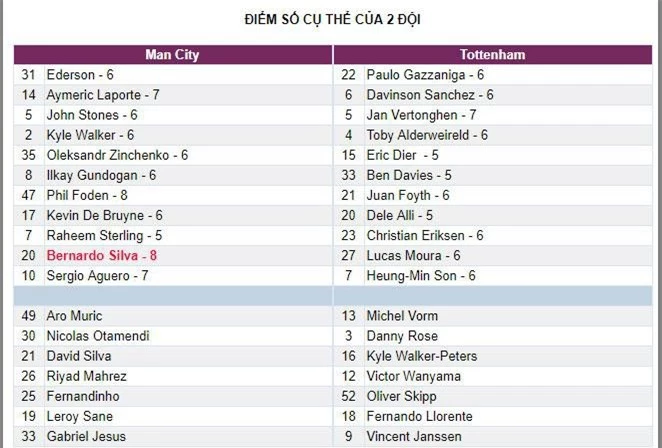Image resolution: width=662 pixels, height=448 pixels.
Task: Select the highlighted Bernardo Silva - 8 entry
Action: point(102,255)
